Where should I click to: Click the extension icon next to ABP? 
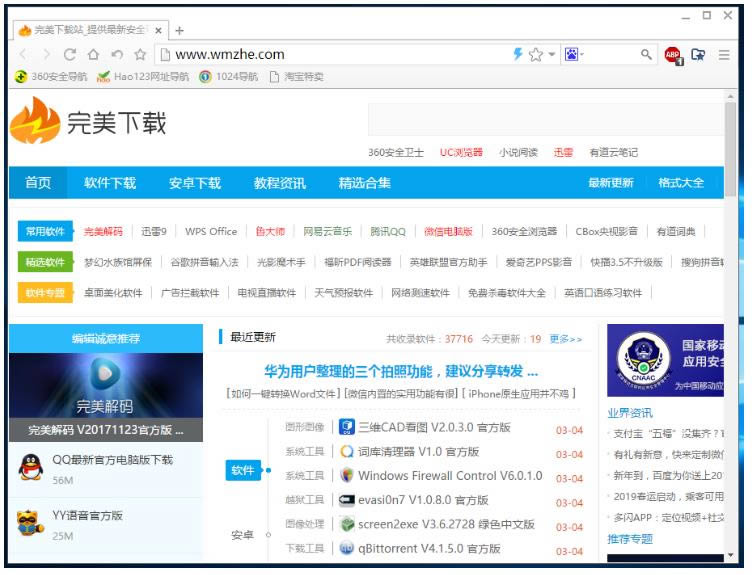(x=698, y=55)
